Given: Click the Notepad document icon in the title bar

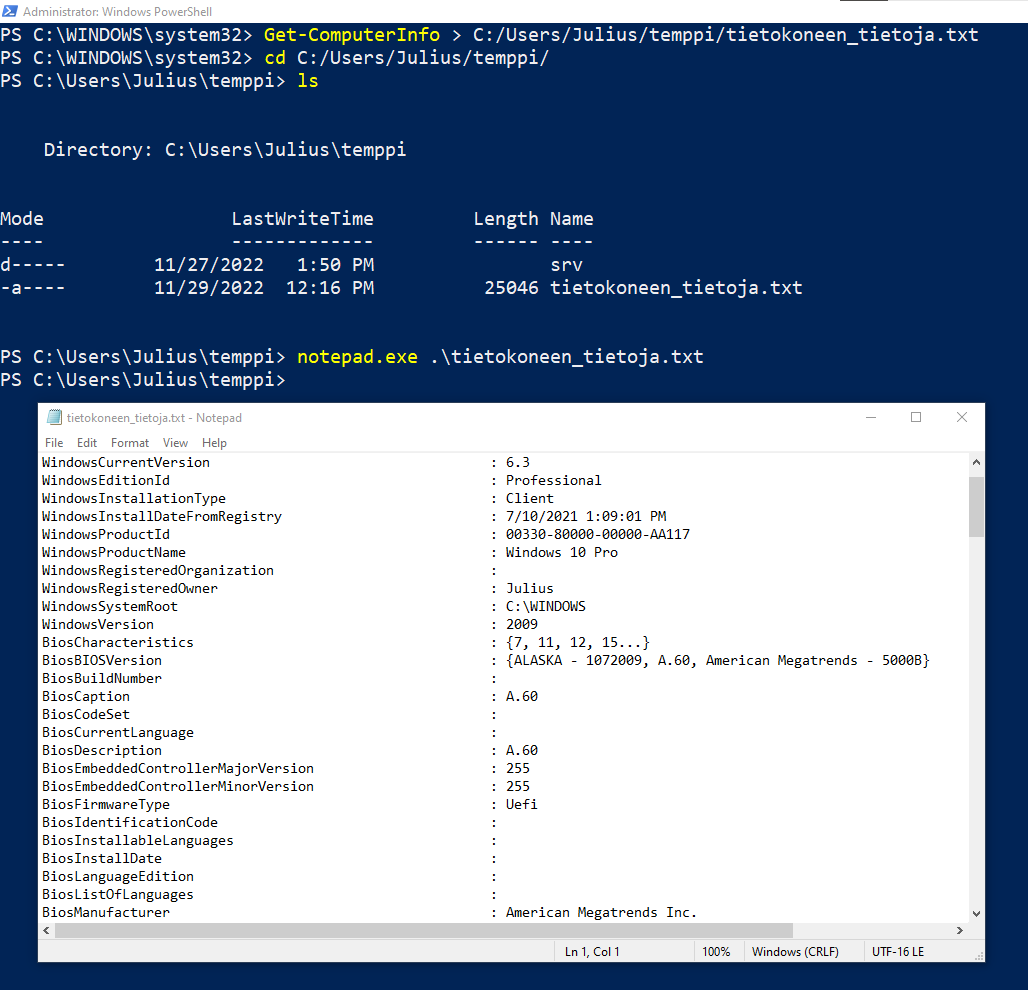Looking at the screenshot, I should (x=57, y=417).
